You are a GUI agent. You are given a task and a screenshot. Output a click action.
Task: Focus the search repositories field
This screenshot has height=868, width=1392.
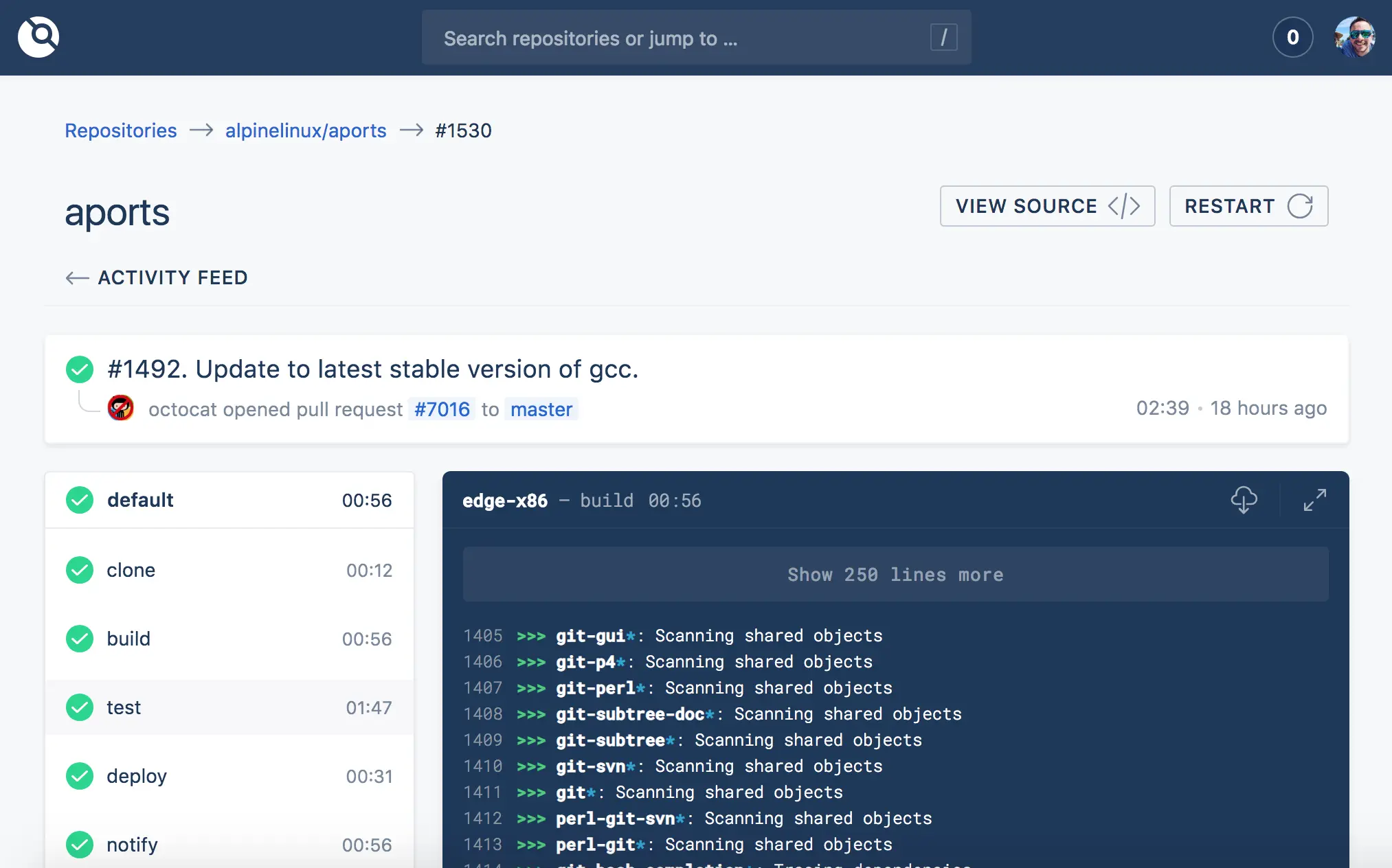(x=673, y=38)
